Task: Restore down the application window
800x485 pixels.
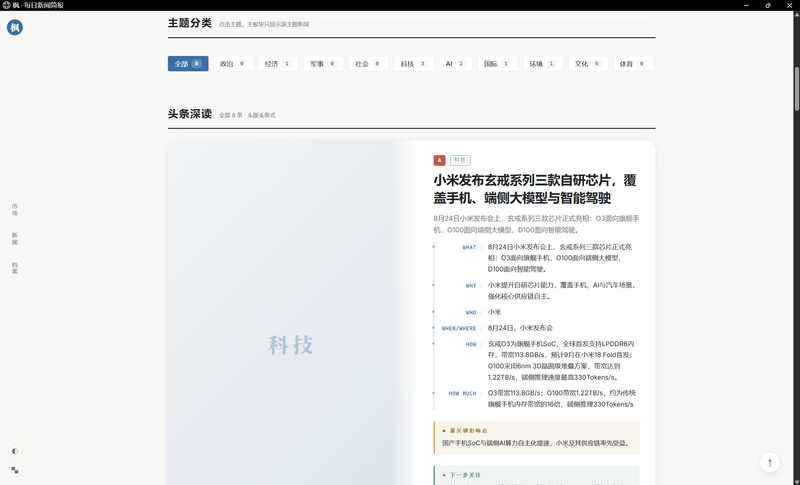Action: point(768,5)
